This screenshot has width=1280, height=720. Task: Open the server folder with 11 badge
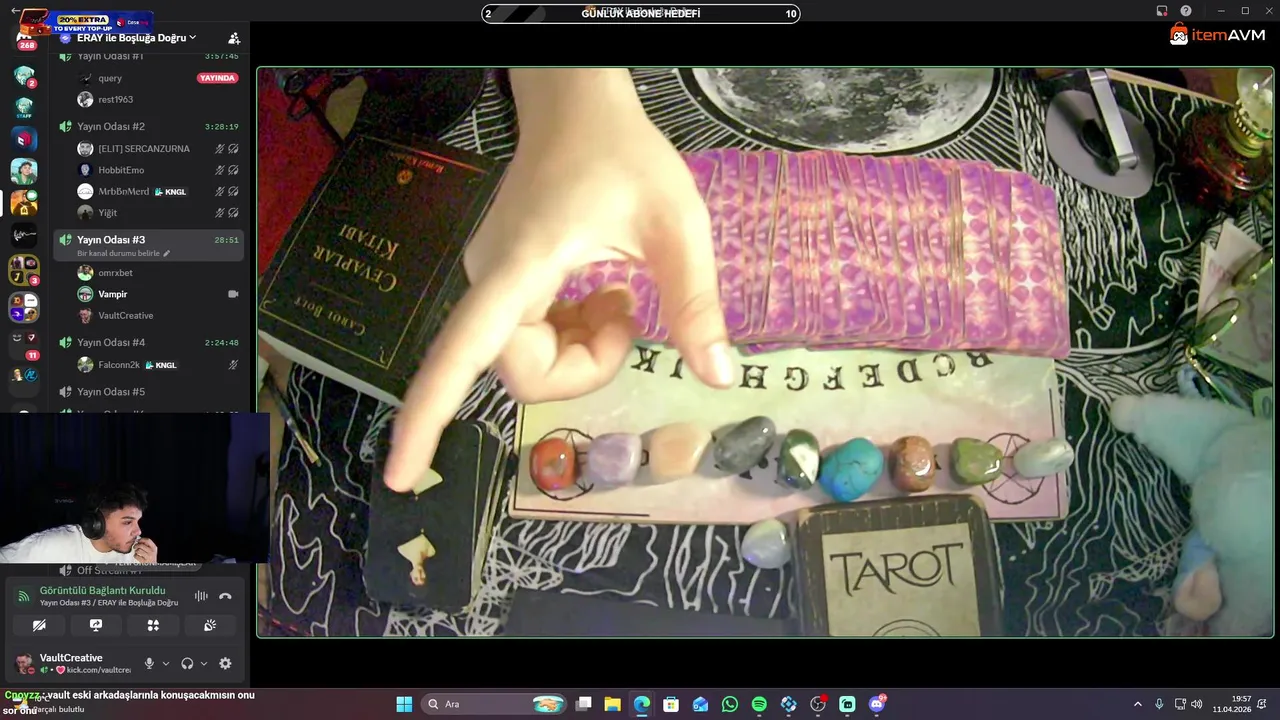[24, 343]
